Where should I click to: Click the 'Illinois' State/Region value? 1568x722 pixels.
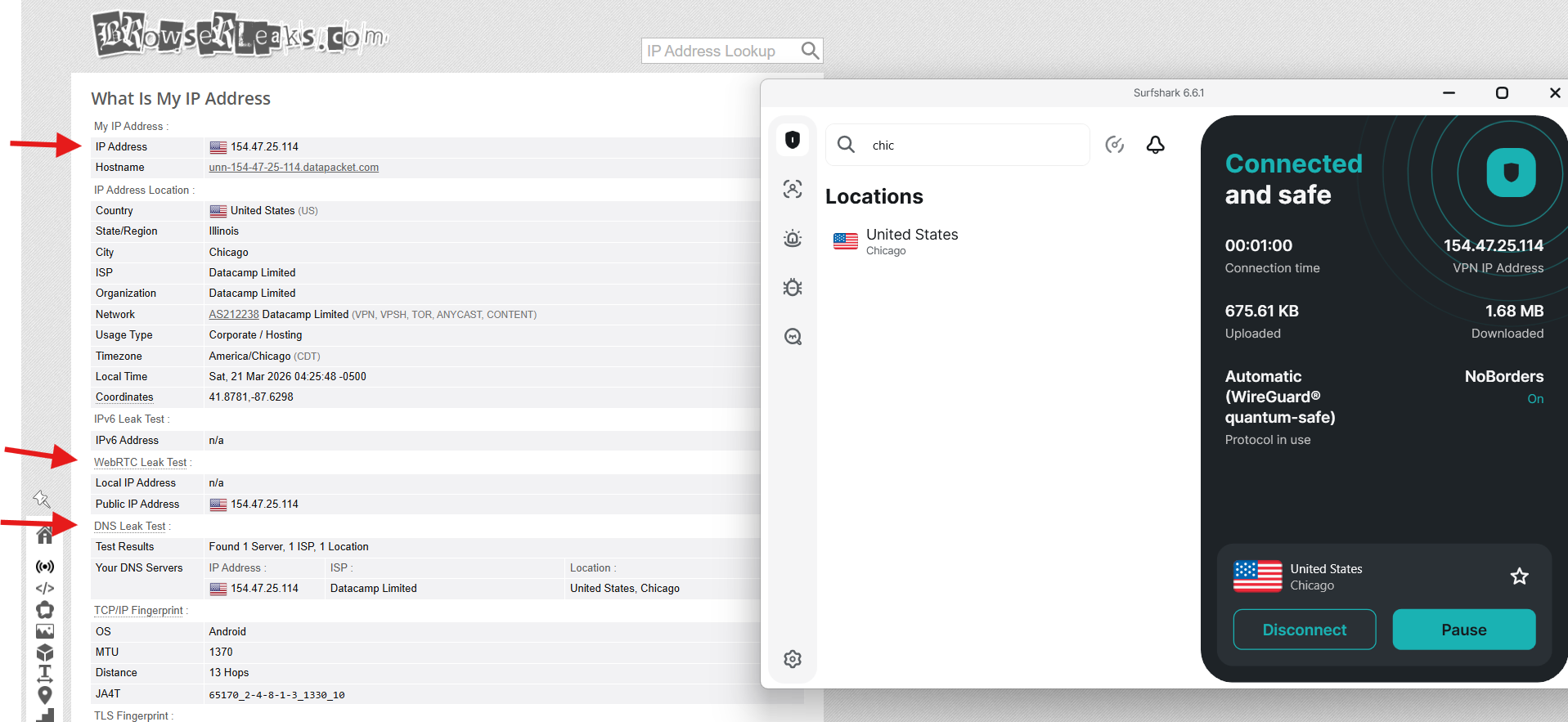(224, 231)
